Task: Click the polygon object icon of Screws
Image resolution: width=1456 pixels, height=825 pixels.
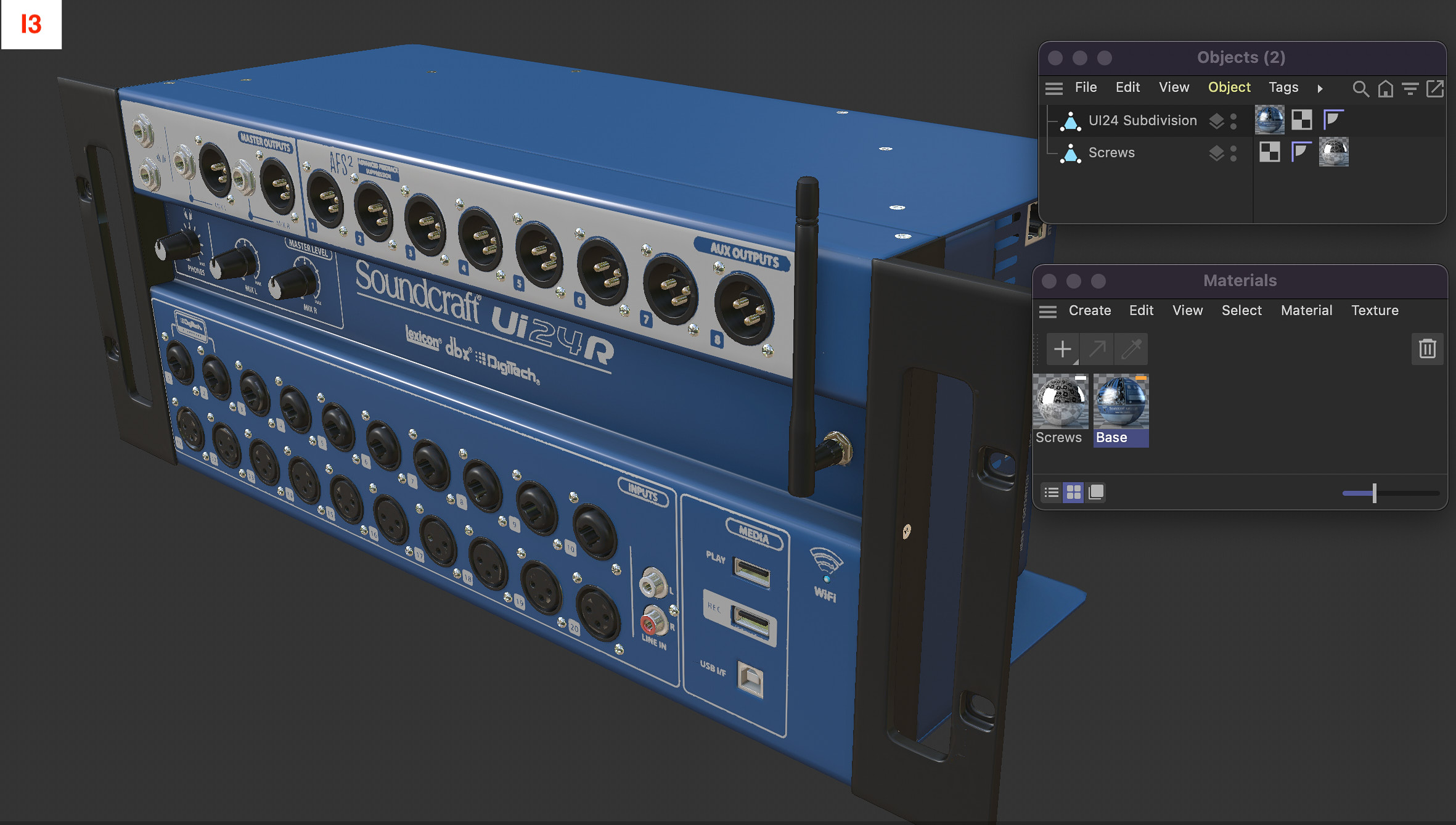Action: pos(1070,153)
